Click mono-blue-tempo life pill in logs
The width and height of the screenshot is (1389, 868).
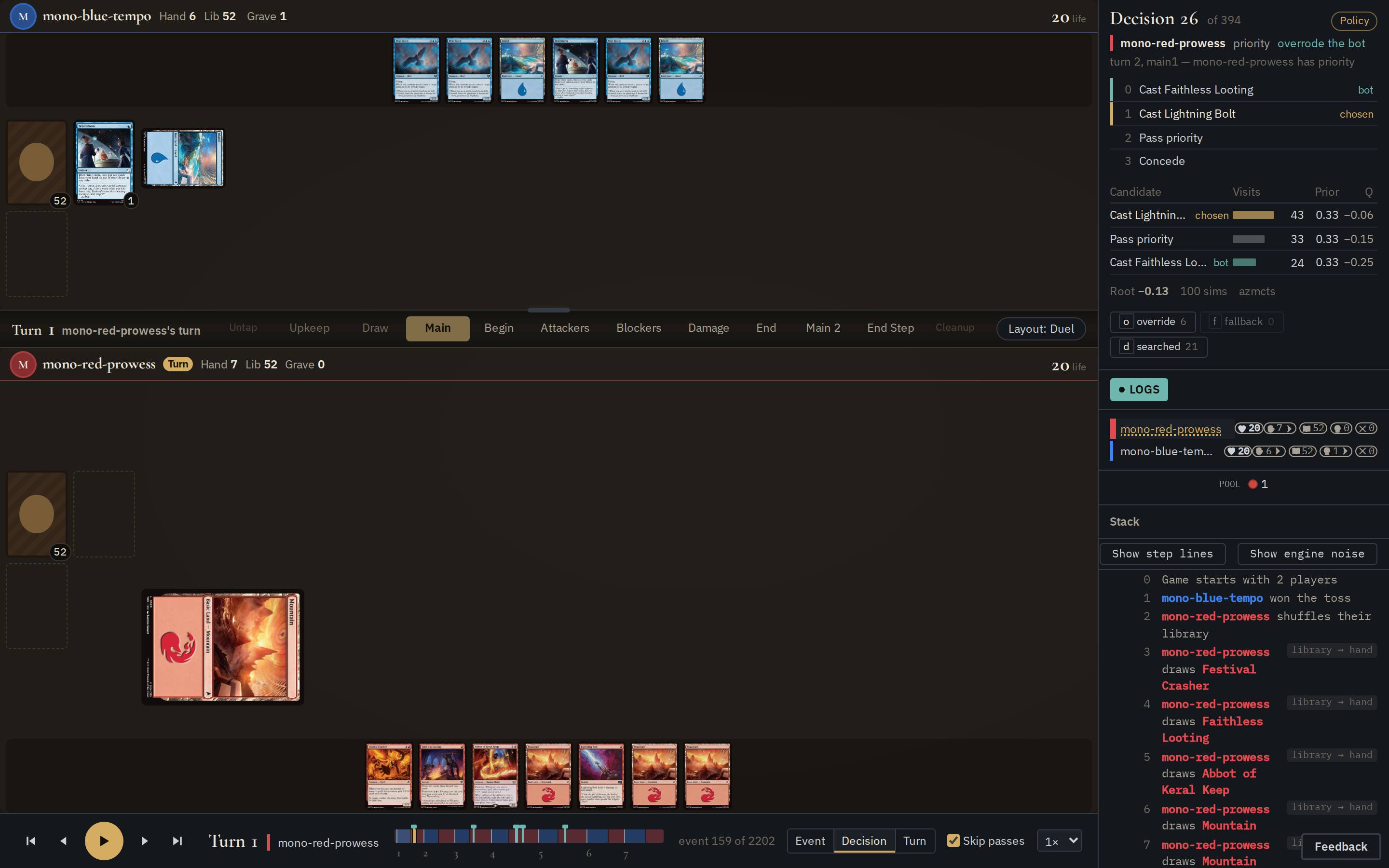click(1238, 451)
